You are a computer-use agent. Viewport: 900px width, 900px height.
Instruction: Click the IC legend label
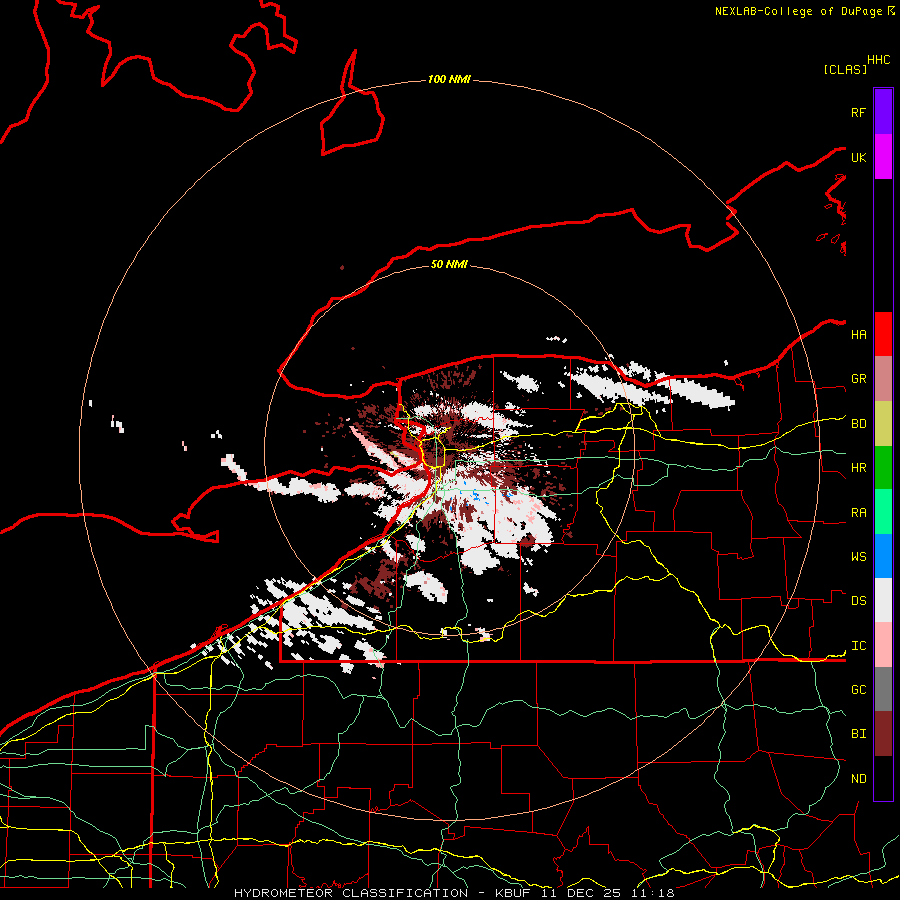pos(858,646)
